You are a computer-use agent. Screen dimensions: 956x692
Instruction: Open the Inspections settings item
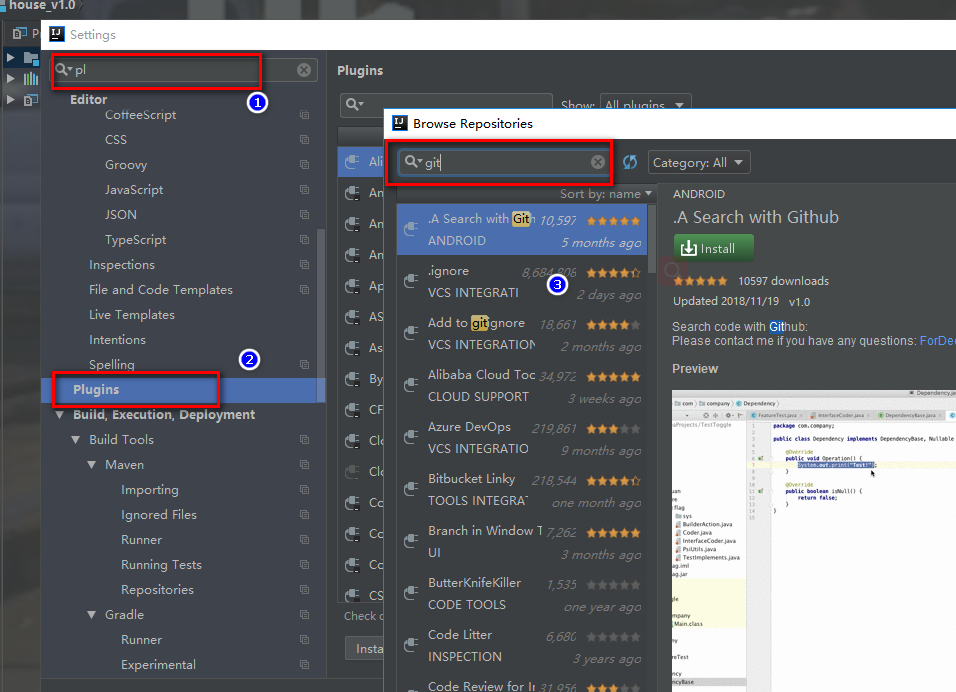tap(122, 265)
